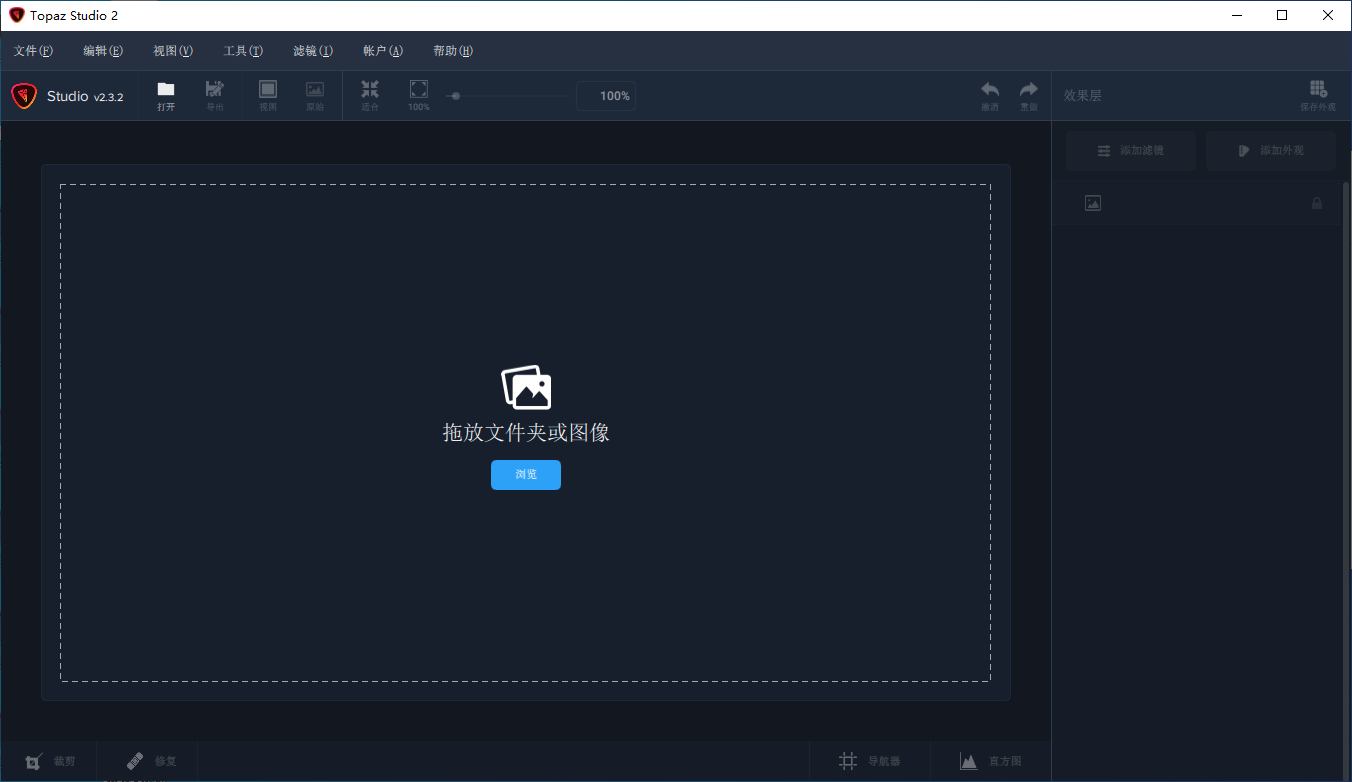The image size is (1352, 782).
Task: Show the original via 原始 icon
Action: [x=315, y=90]
